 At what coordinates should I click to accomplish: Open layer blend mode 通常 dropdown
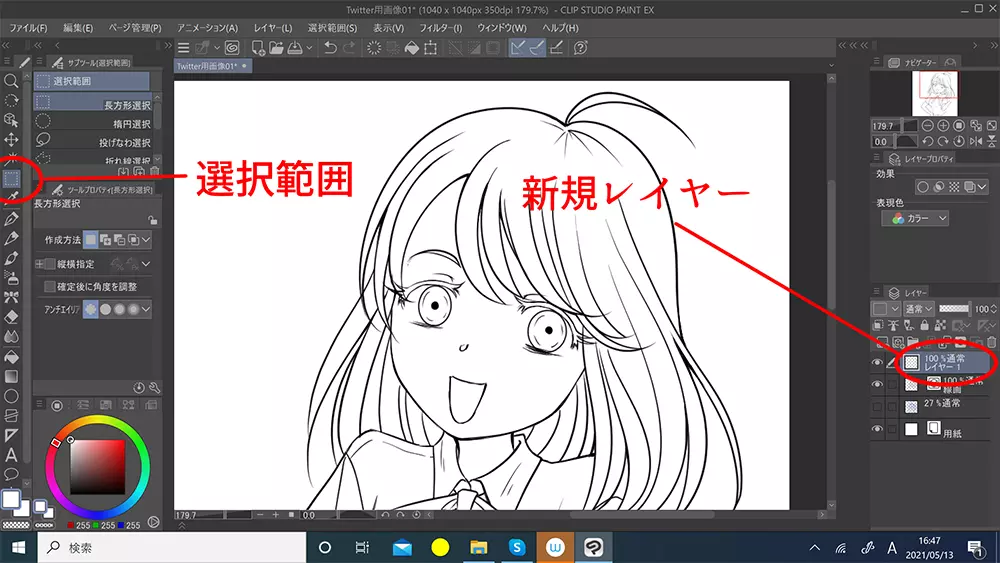pyautogui.click(x=919, y=309)
